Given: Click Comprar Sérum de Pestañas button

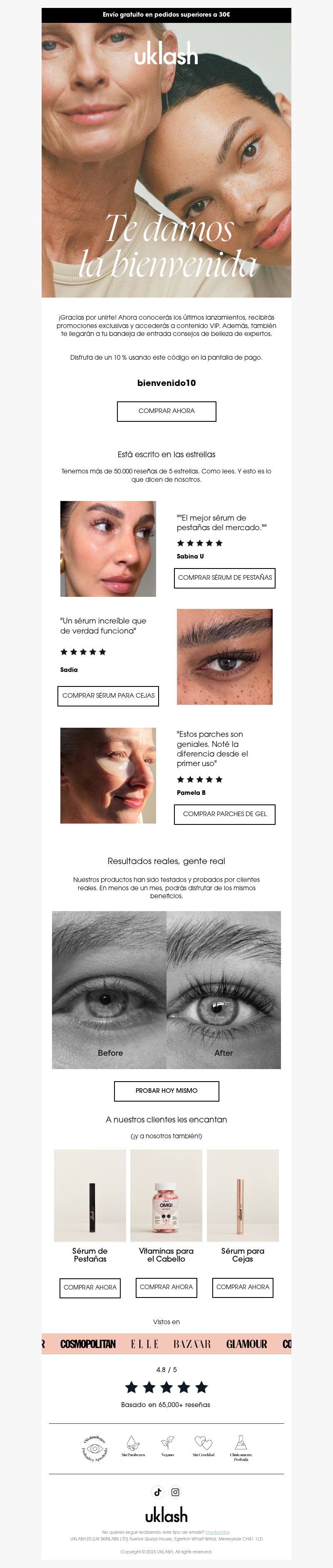Looking at the screenshot, I should click(x=225, y=578).
